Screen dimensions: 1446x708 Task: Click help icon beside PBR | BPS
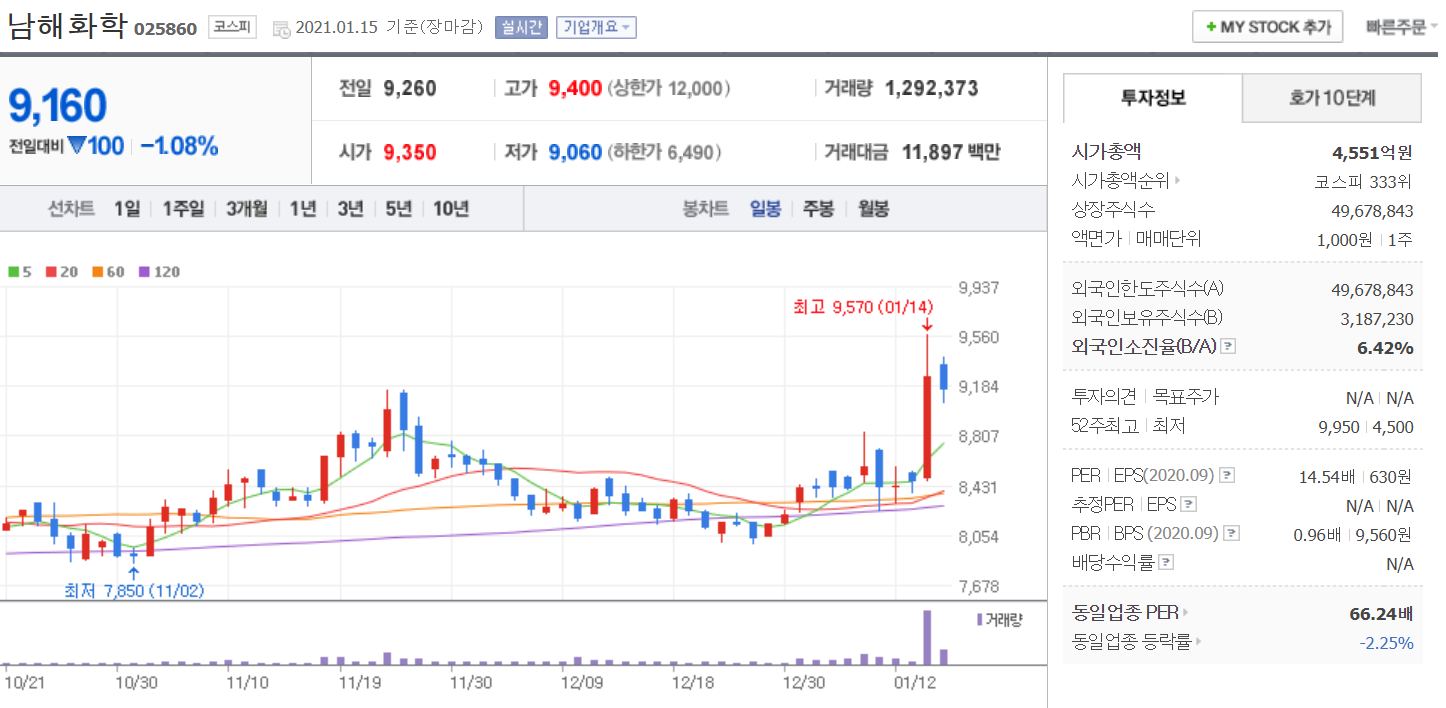(x=1232, y=534)
